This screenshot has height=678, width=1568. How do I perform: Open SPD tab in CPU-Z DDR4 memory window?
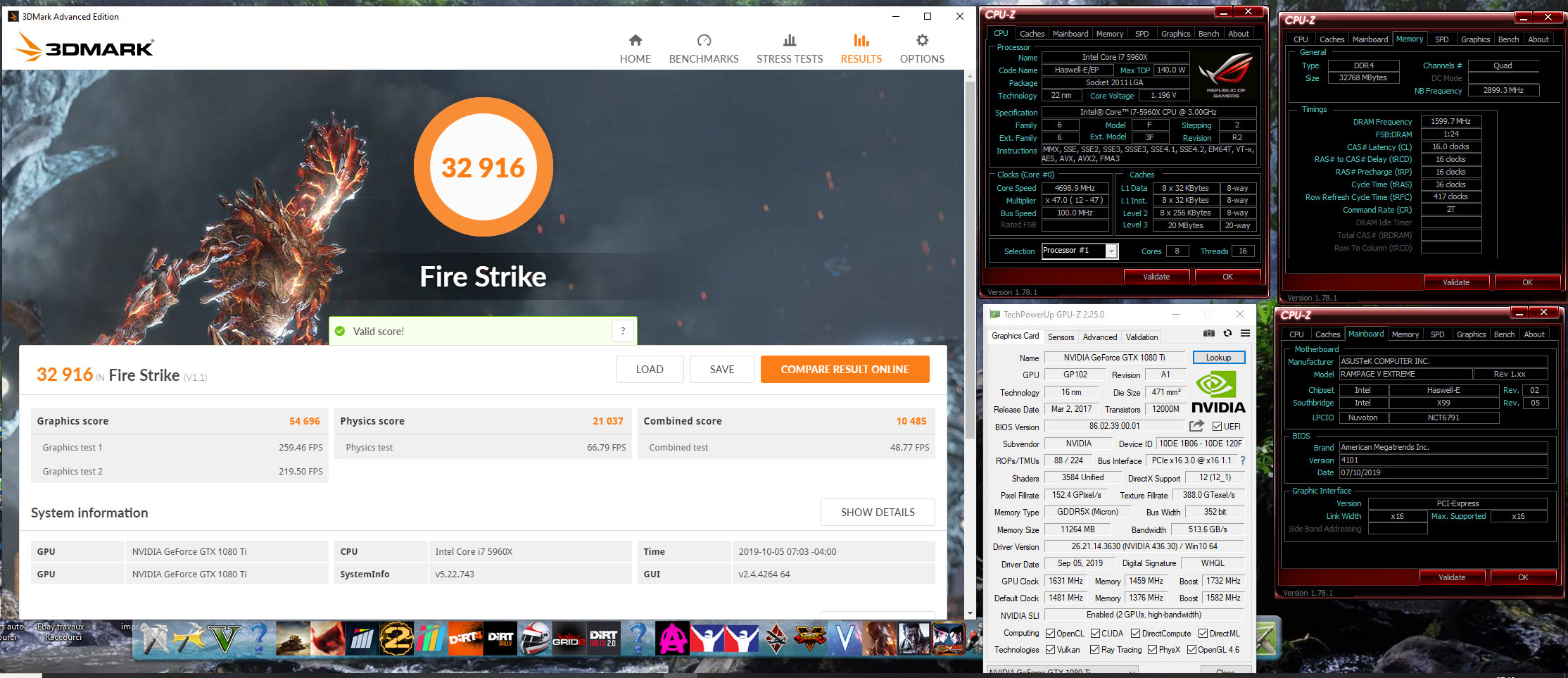pyautogui.click(x=1441, y=39)
